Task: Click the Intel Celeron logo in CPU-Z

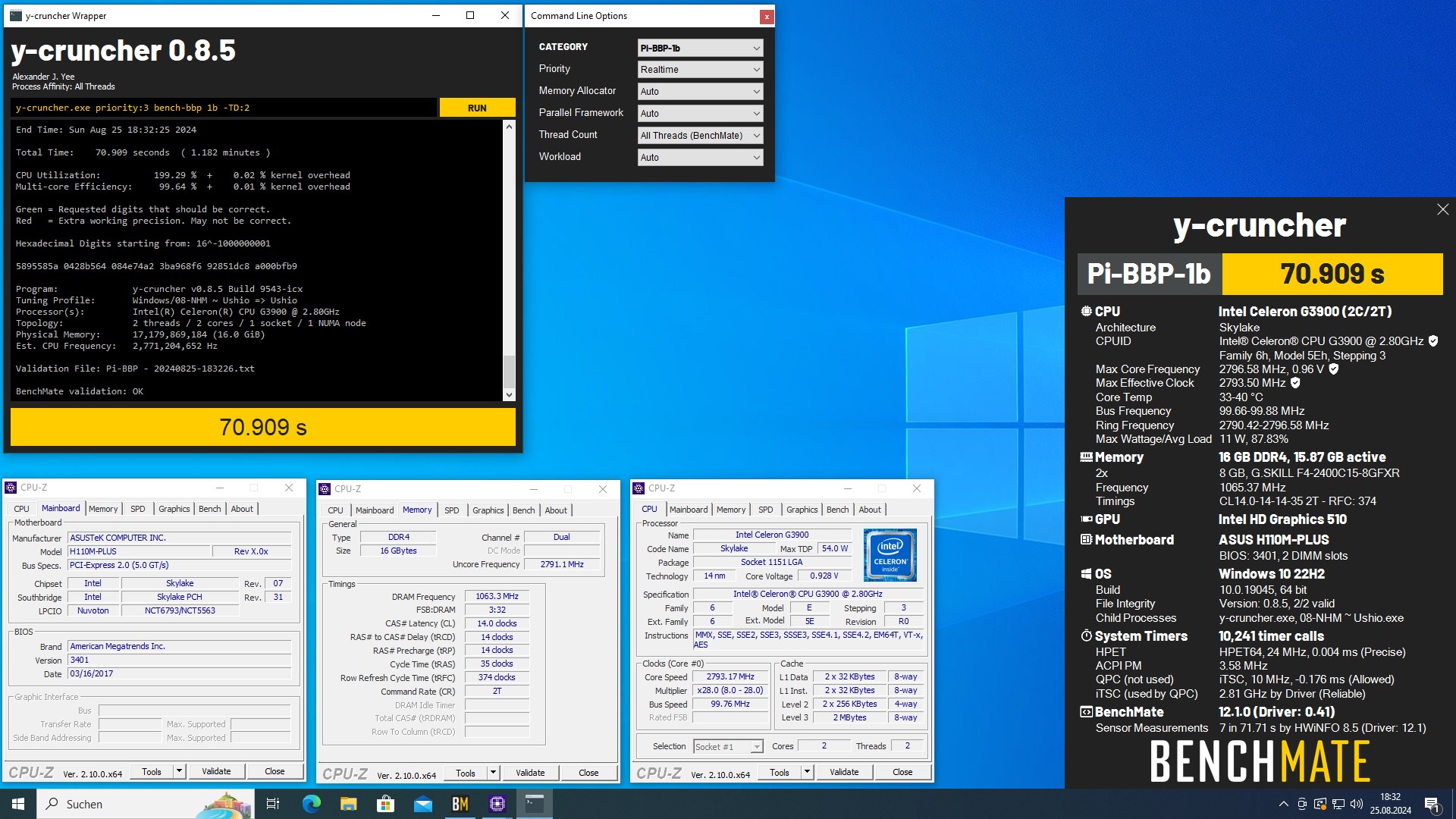Action: tap(890, 554)
